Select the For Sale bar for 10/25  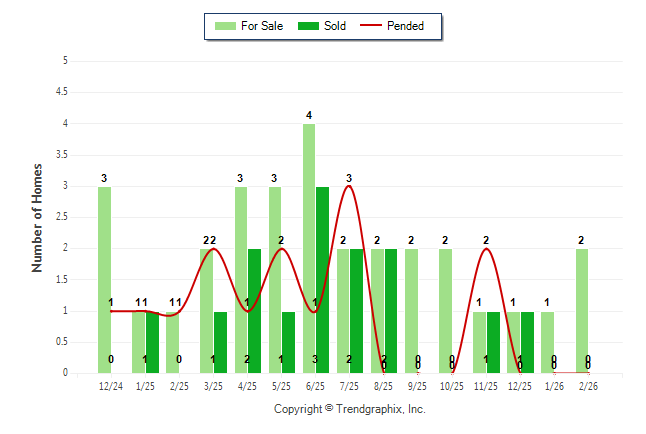coord(445,311)
